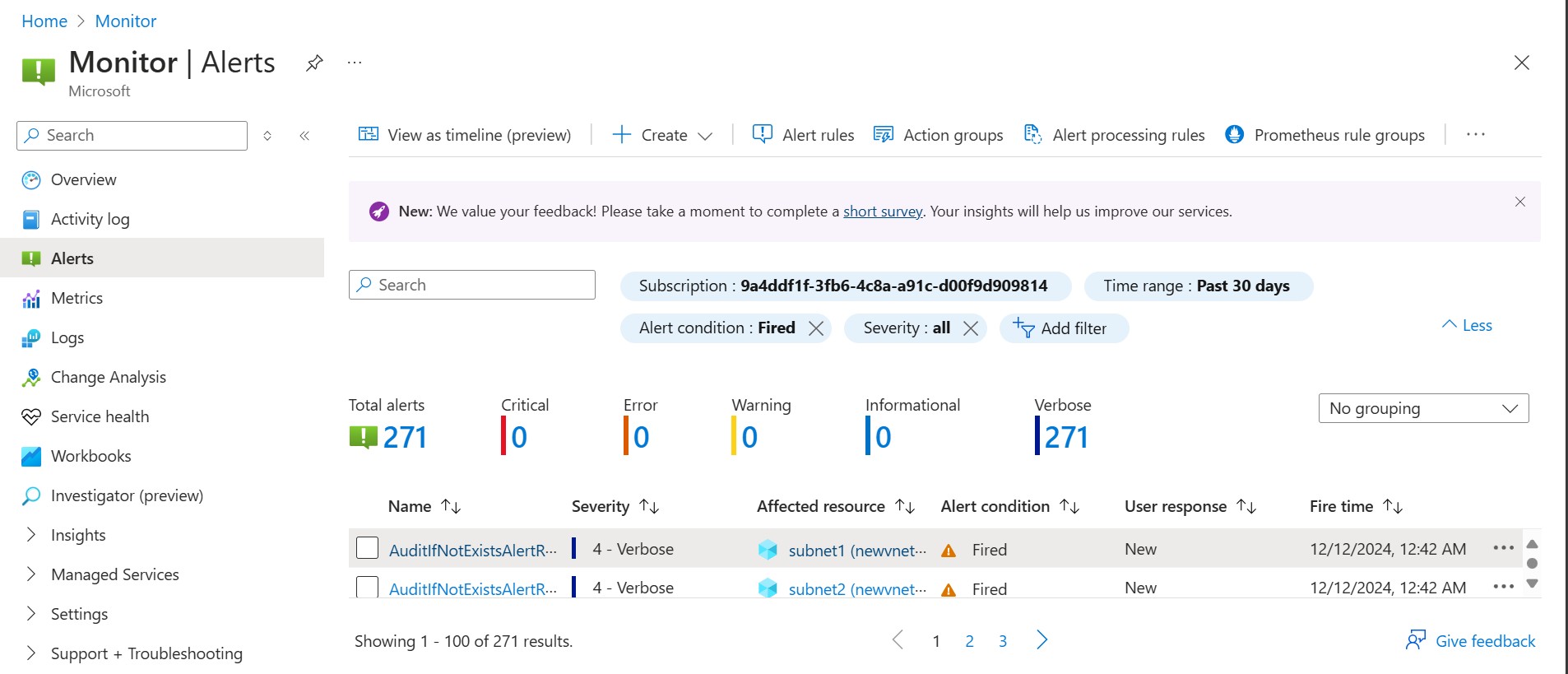This screenshot has height=674, width=1568.
Task: Collapse the left navigation sidebar
Action: tap(304, 136)
